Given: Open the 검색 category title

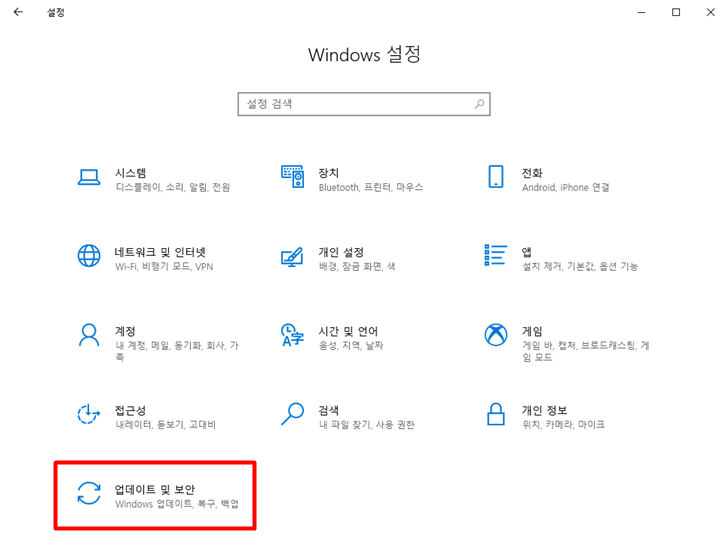Looking at the screenshot, I should click(x=328, y=410).
